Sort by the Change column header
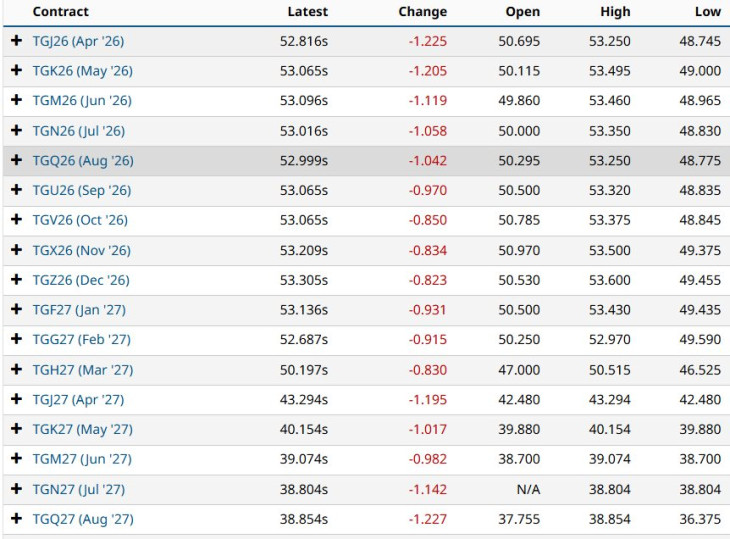Image resolution: width=730 pixels, height=539 pixels. point(422,12)
